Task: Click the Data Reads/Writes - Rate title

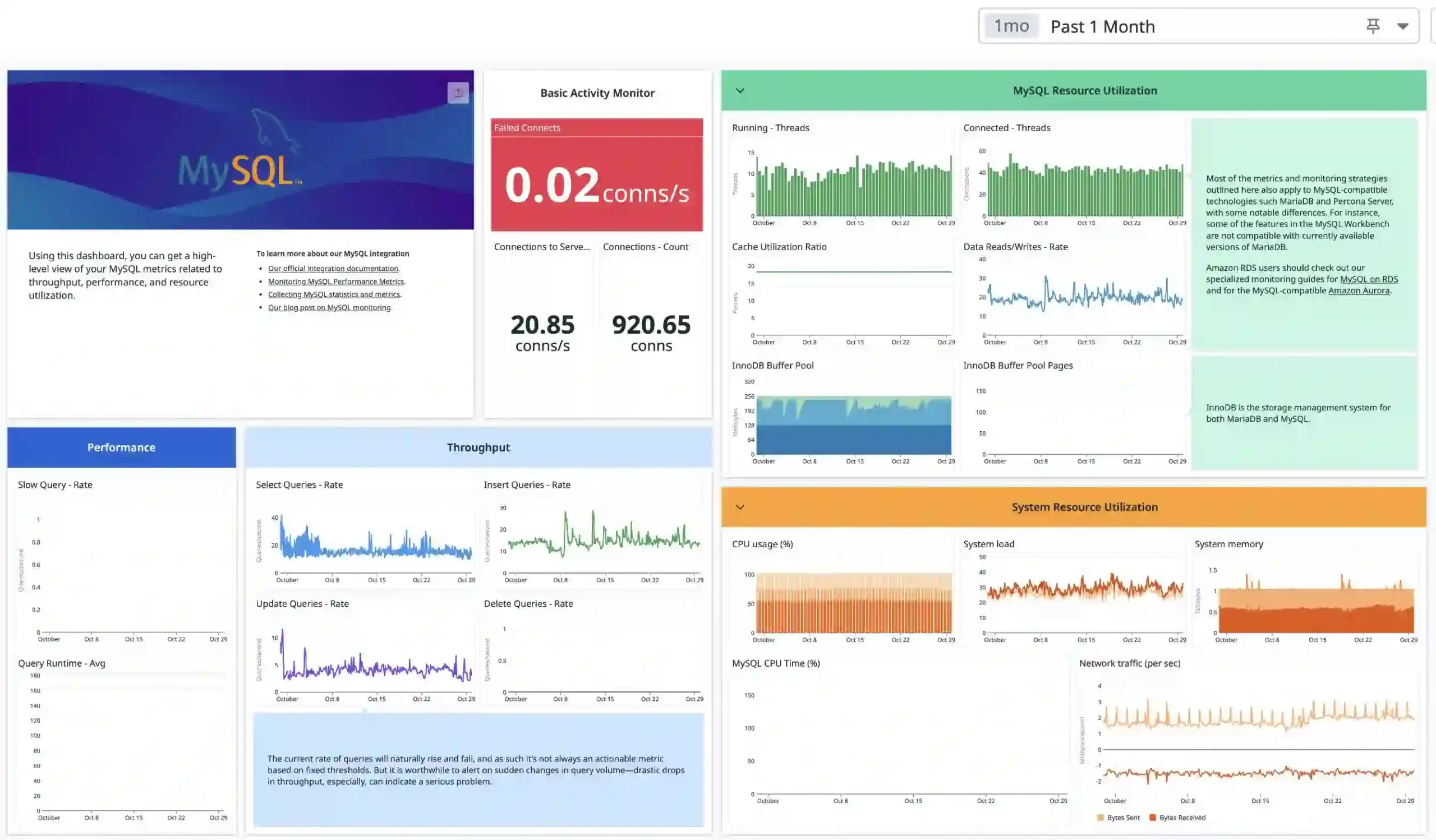Action: pyautogui.click(x=1015, y=247)
